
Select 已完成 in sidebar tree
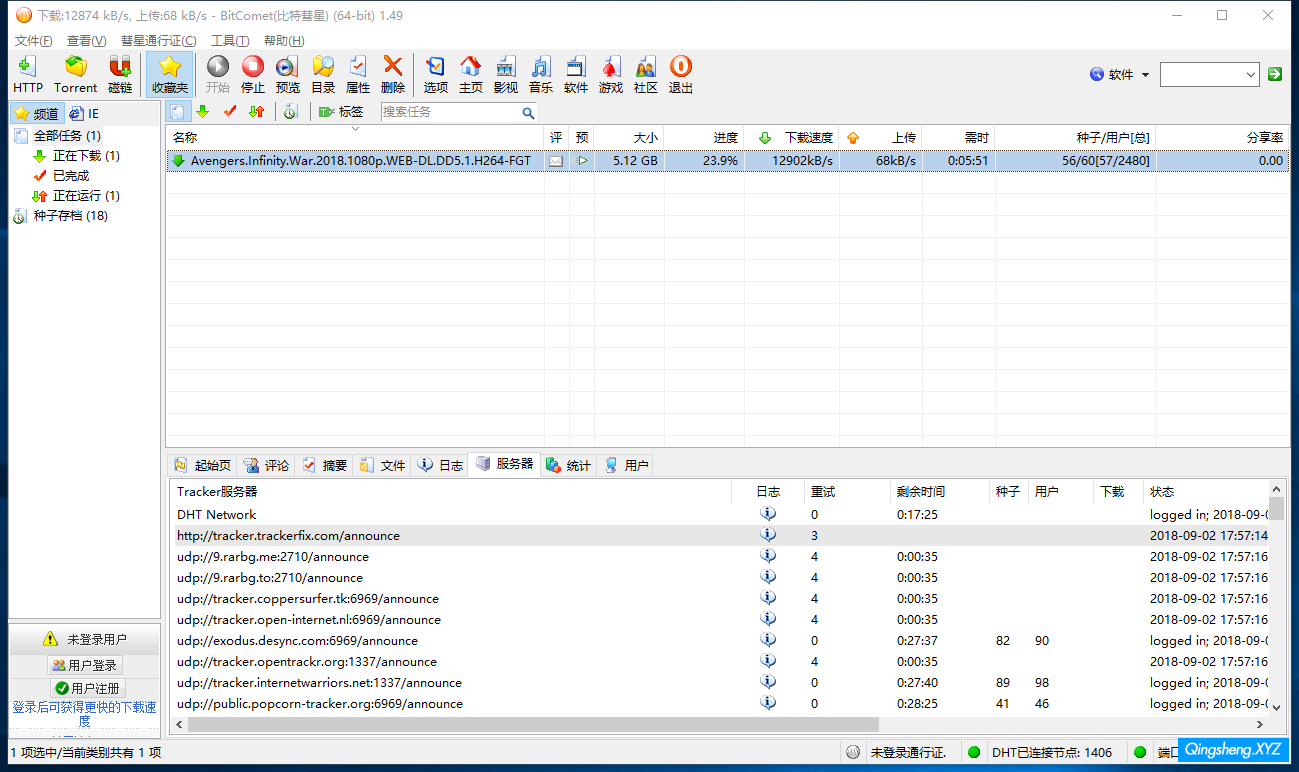(61, 175)
